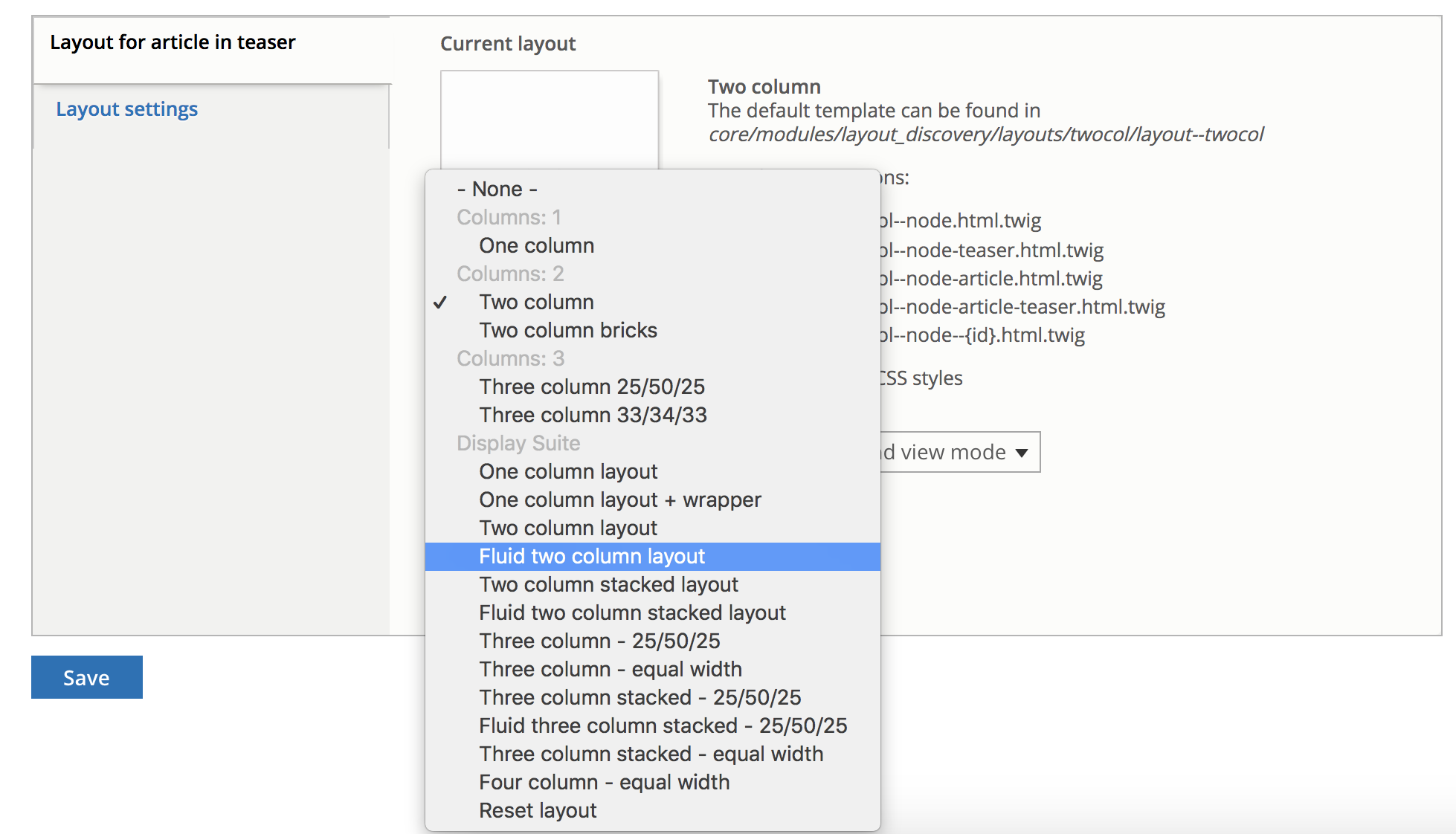Open the view mode dropdown arrow

(1022, 453)
